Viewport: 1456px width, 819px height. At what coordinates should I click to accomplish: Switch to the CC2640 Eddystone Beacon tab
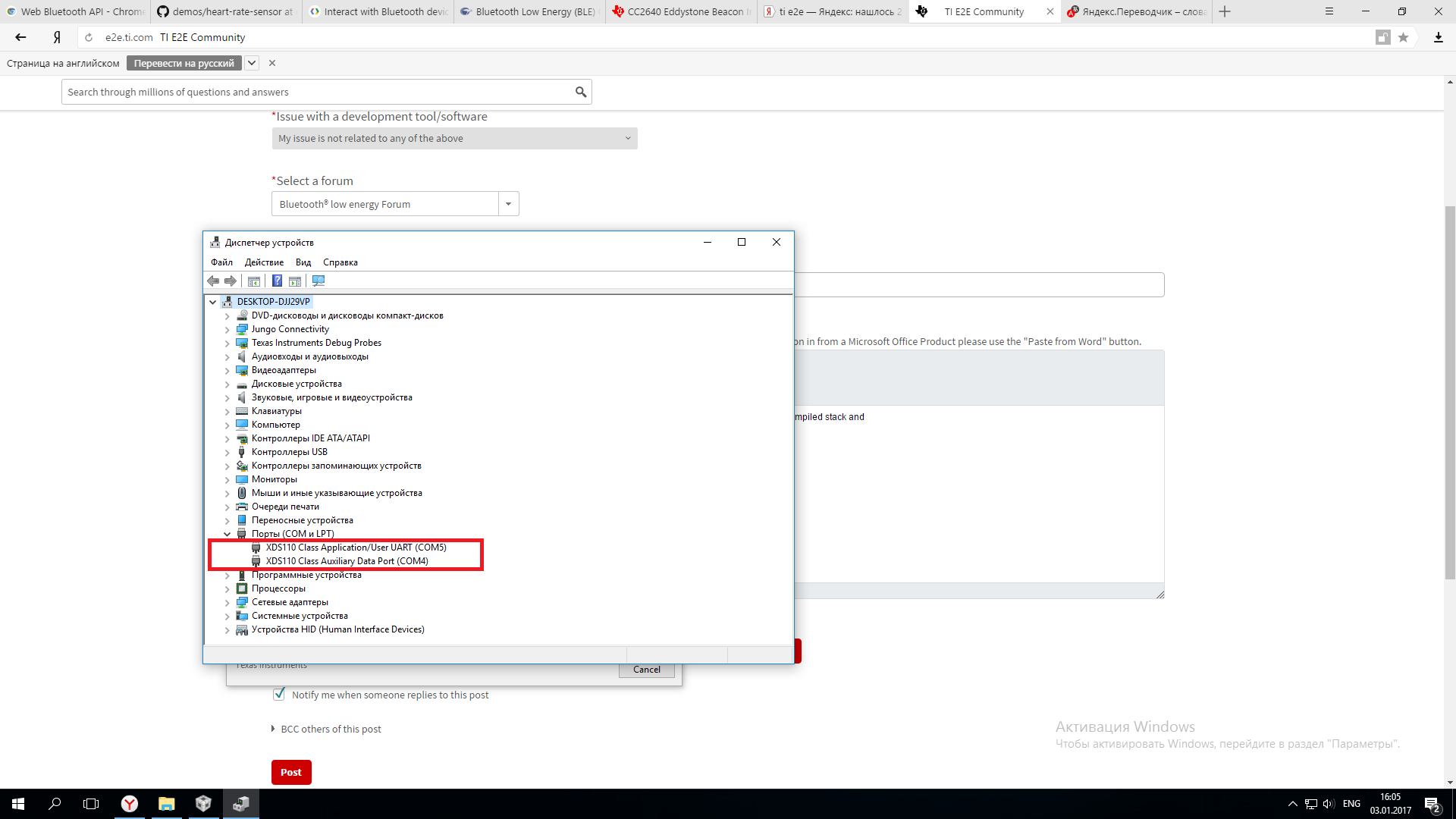tap(681, 11)
